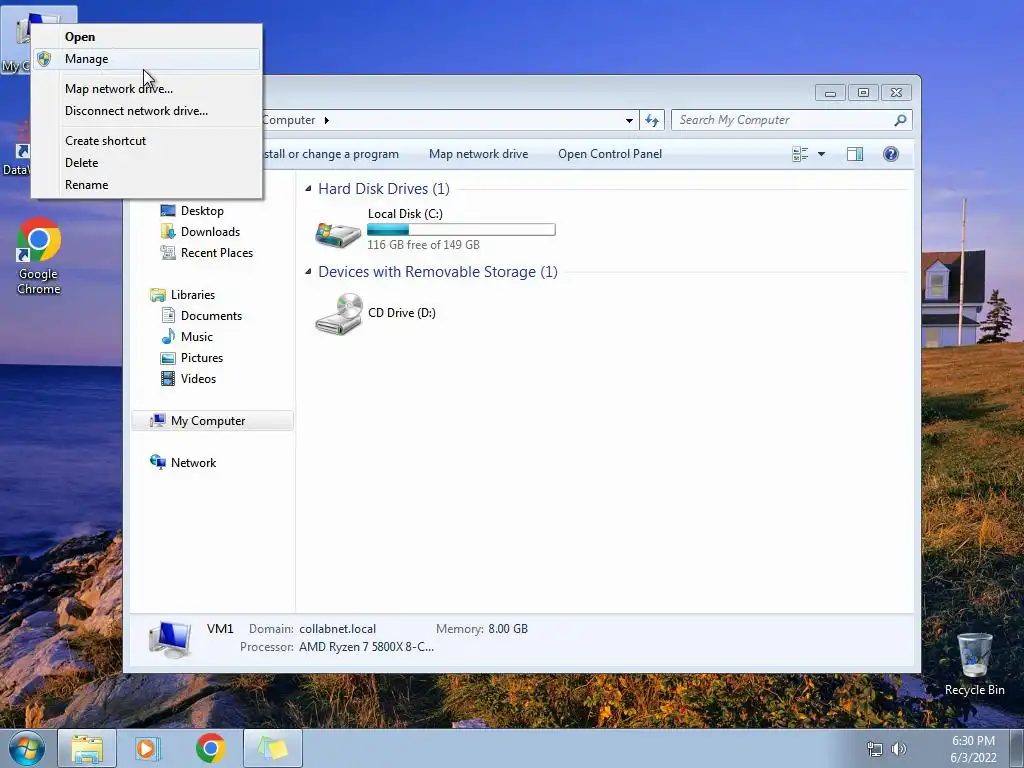The image size is (1024, 768).
Task: Click the shield icon beside Manage
Action: pyautogui.click(x=44, y=59)
